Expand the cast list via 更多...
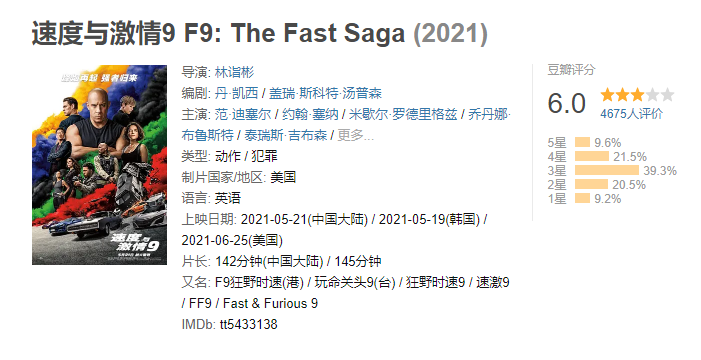701x360 pixels. click(355, 135)
